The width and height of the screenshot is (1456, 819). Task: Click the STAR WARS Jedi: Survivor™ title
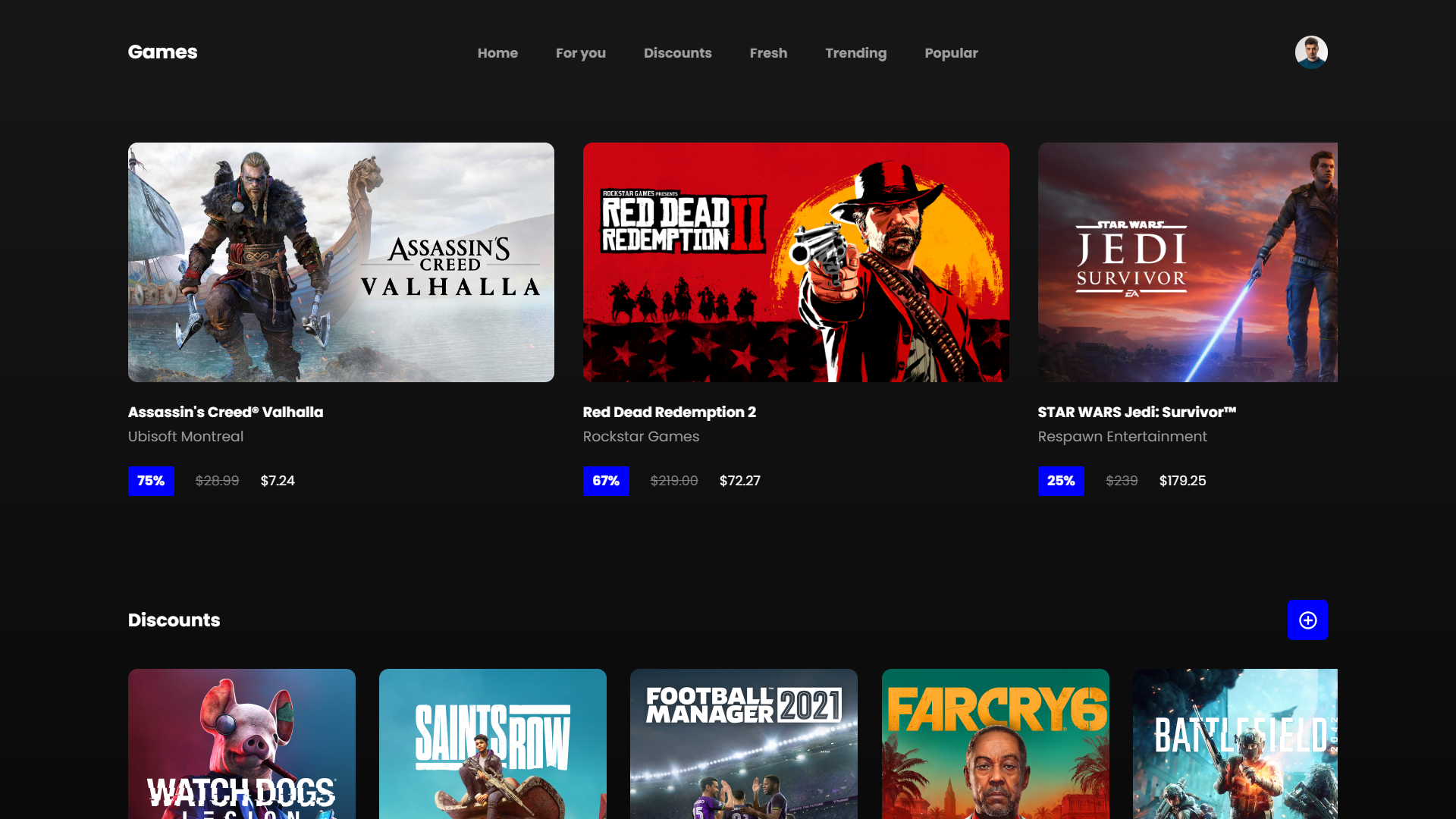tap(1137, 412)
